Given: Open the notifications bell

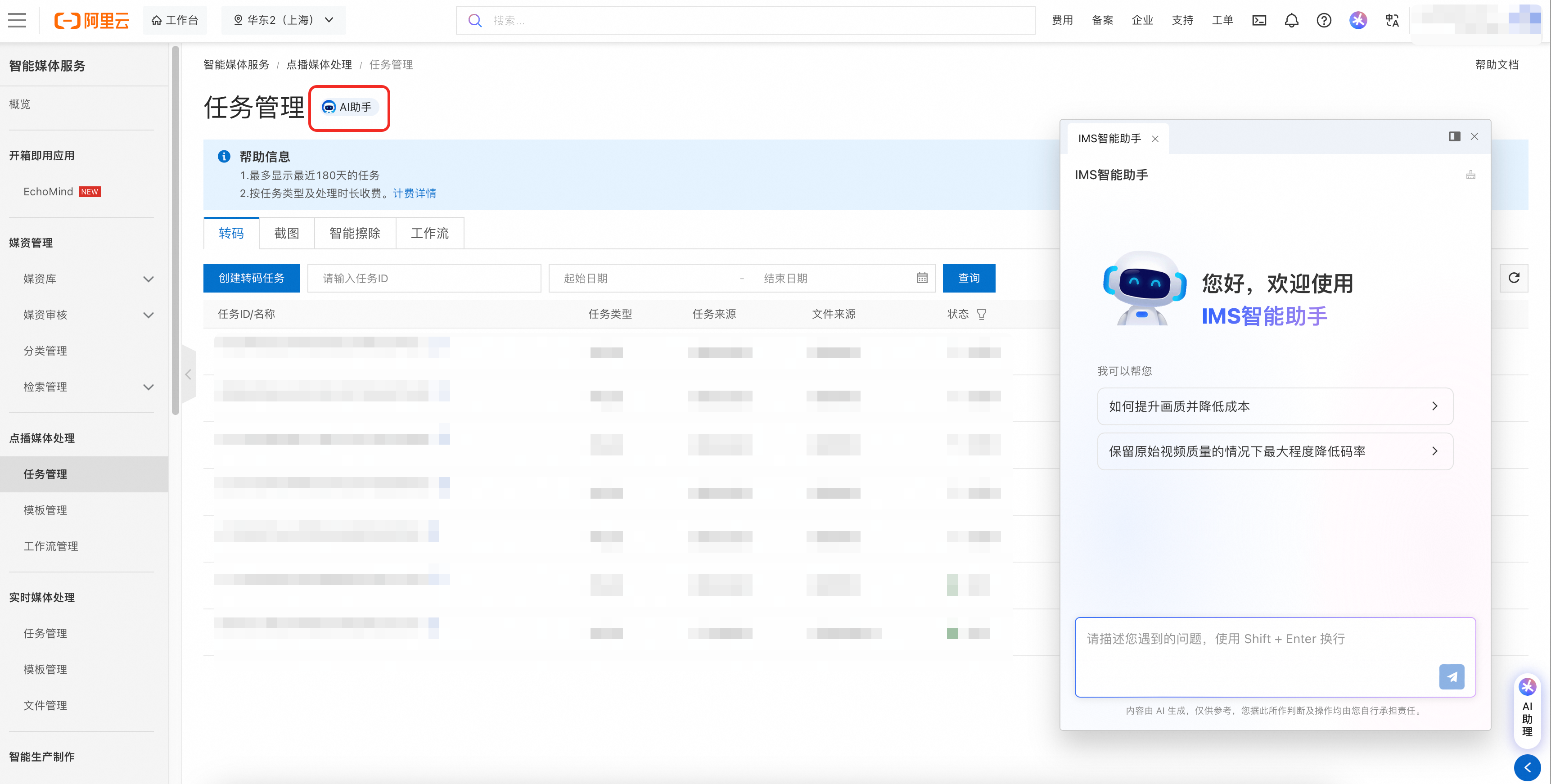Looking at the screenshot, I should pos(1291,20).
